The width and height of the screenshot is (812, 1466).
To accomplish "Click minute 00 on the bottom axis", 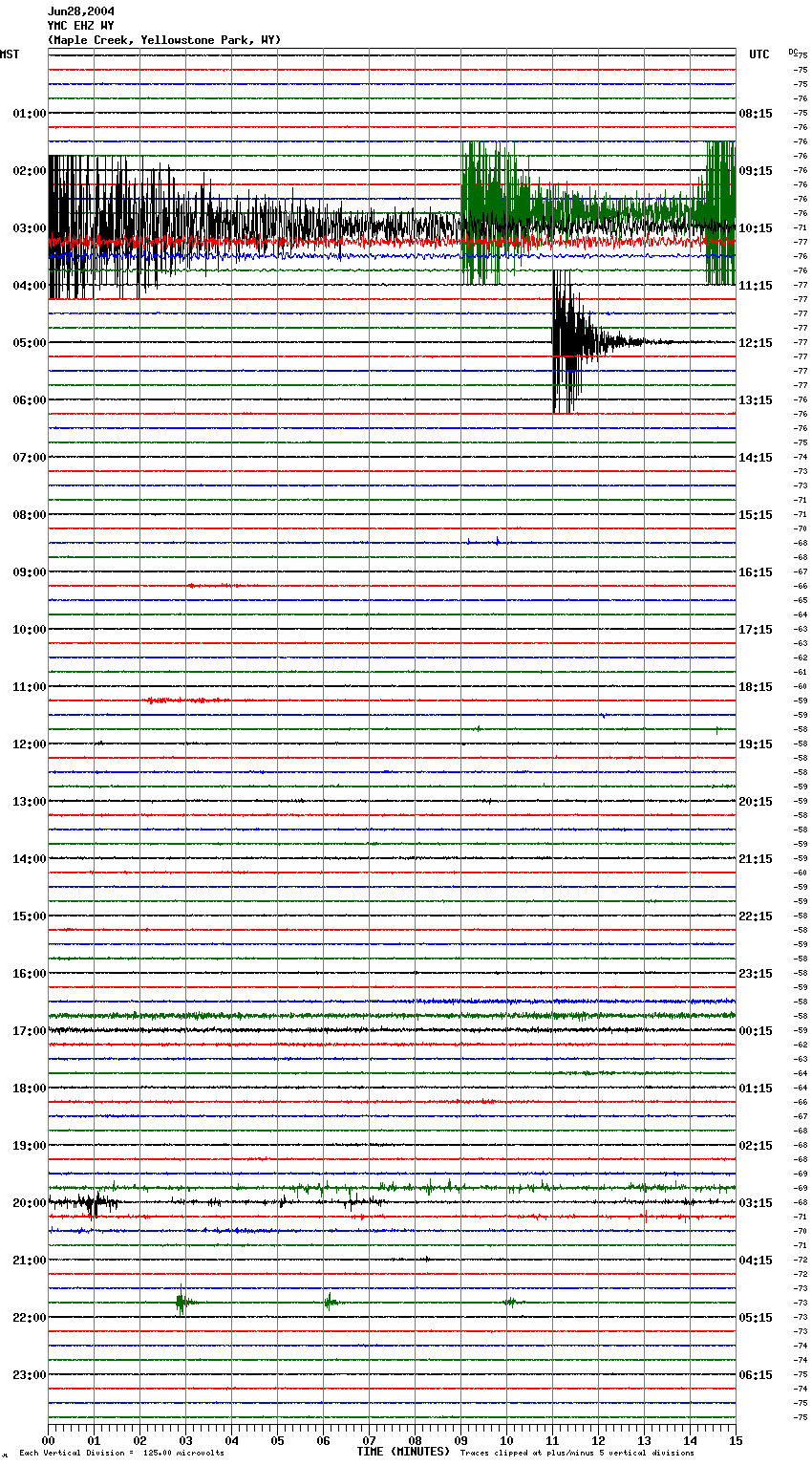I will point(48,1440).
